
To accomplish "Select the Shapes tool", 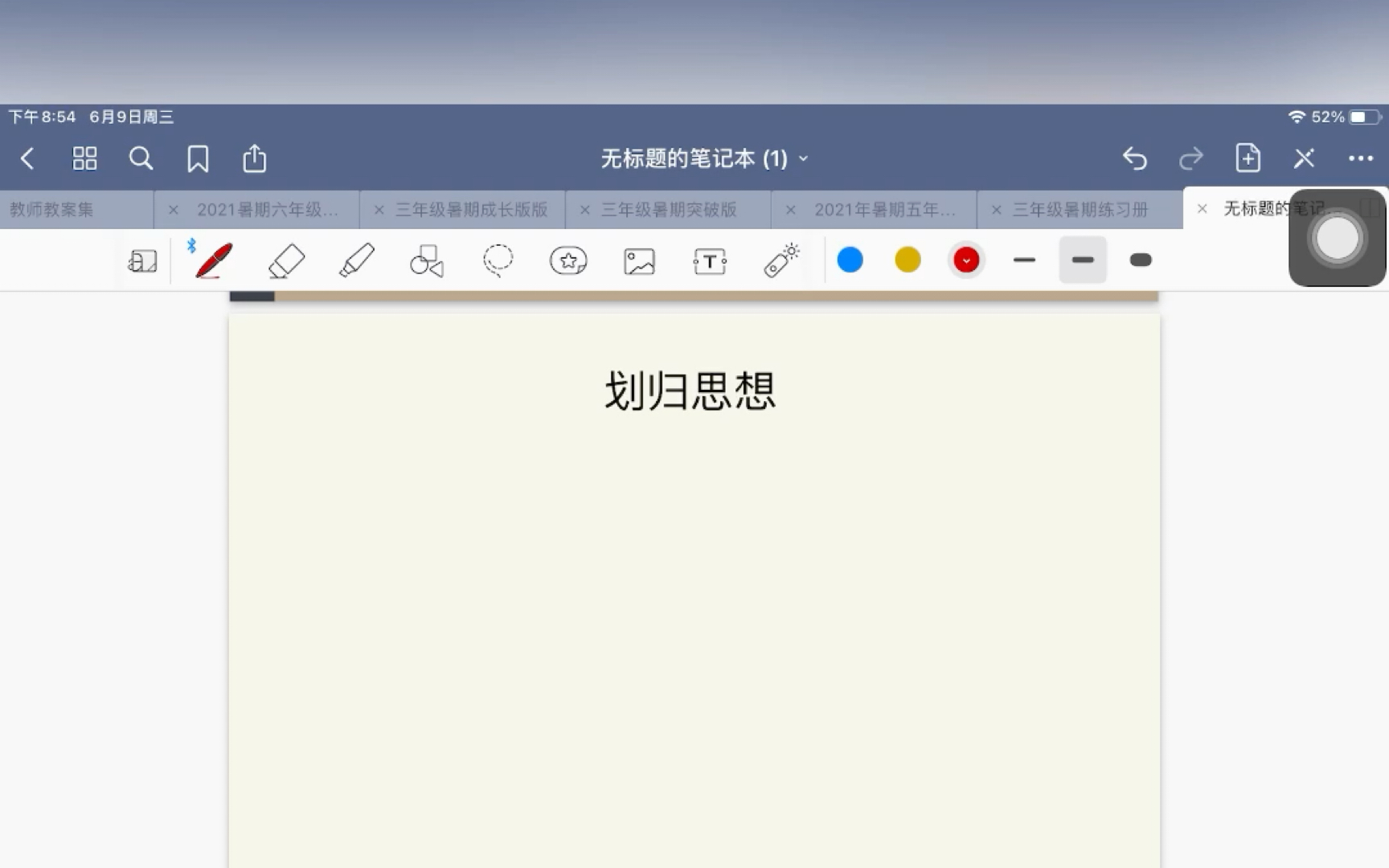I will pyautogui.click(x=427, y=260).
